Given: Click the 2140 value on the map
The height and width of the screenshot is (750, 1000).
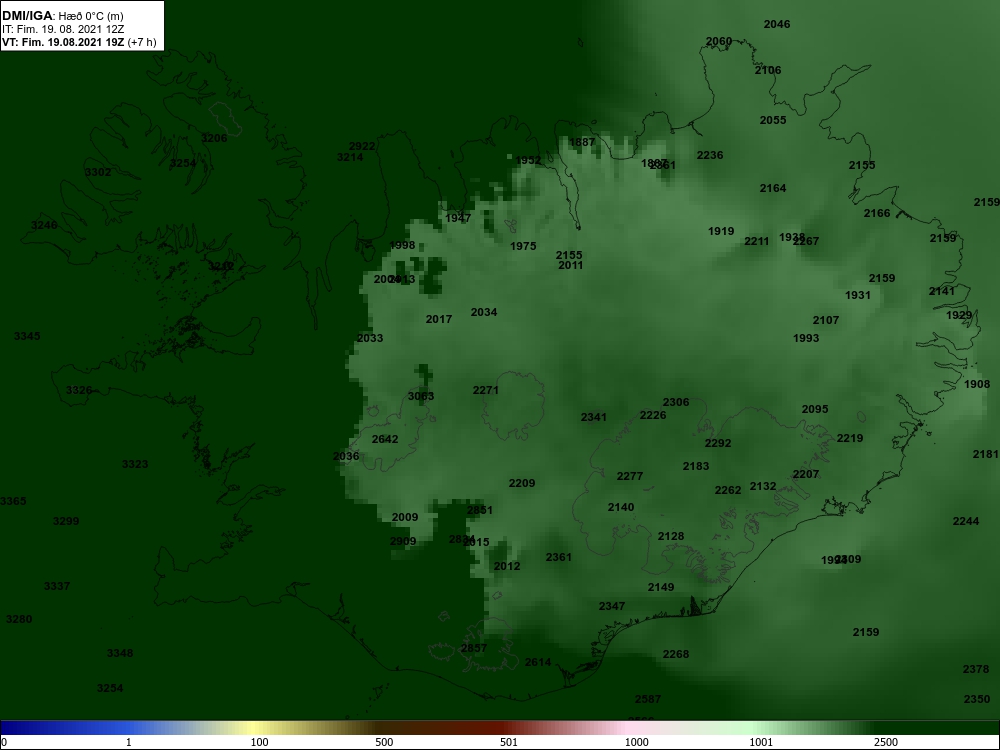Looking at the screenshot, I should 621,507.
